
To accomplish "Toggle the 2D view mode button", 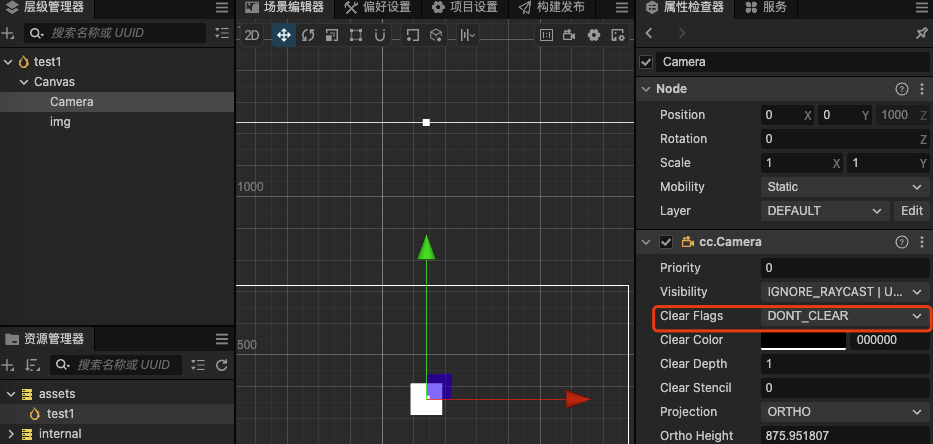I will pyautogui.click(x=252, y=35).
